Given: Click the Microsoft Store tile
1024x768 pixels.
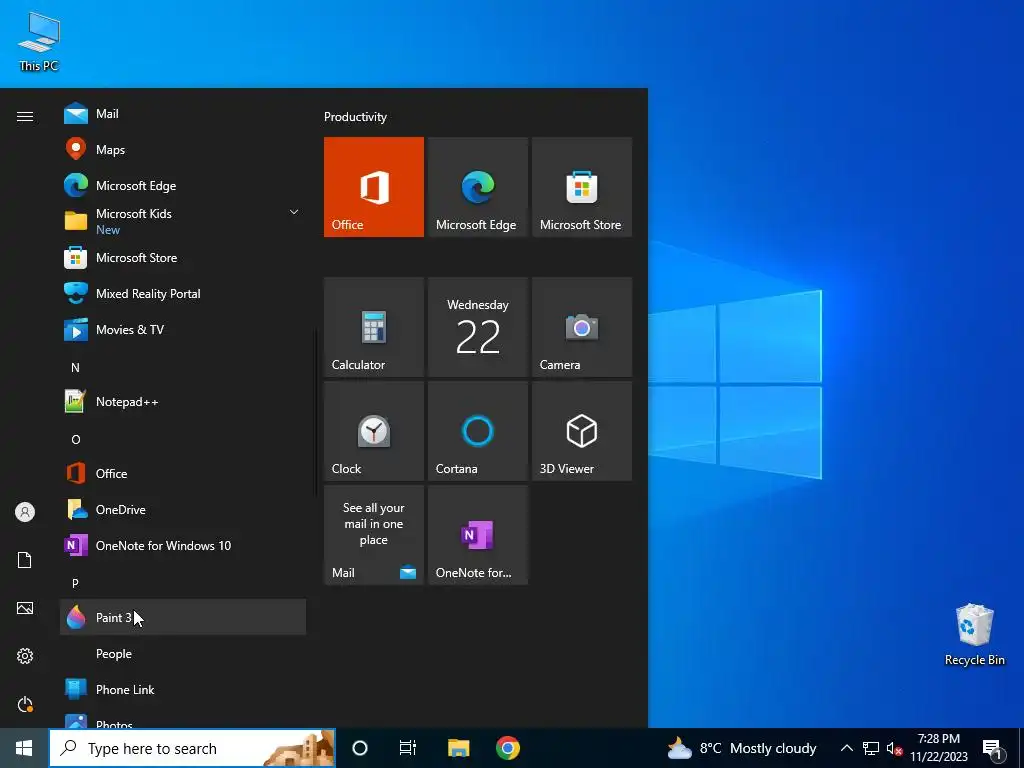Looking at the screenshot, I should point(582,187).
